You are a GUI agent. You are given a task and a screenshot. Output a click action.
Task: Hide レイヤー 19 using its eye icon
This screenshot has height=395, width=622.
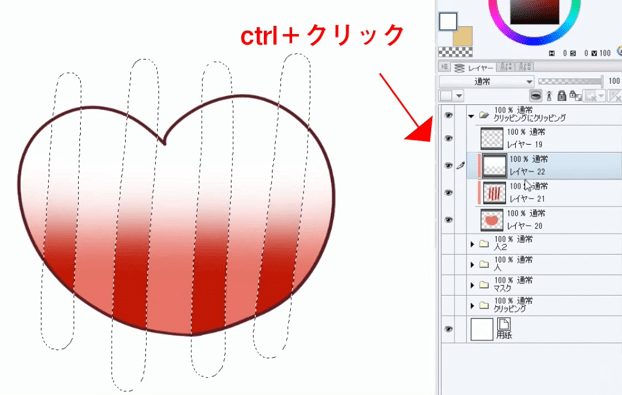pos(448,138)
